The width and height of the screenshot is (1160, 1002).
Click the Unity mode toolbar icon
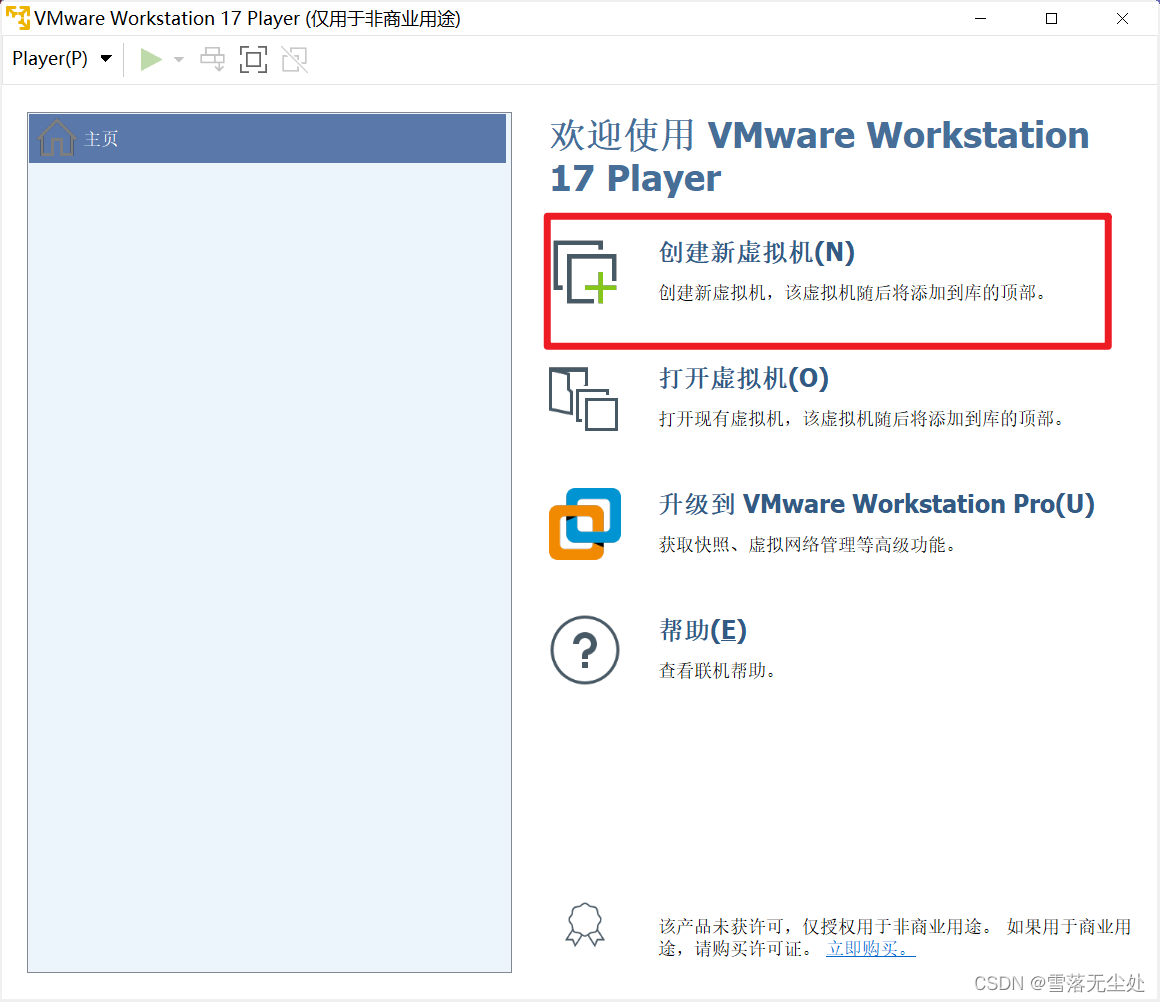(294, 59)
